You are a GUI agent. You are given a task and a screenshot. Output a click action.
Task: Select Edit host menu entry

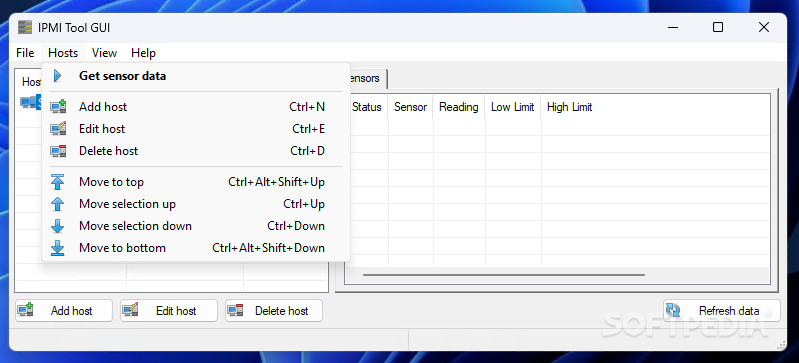196,129
